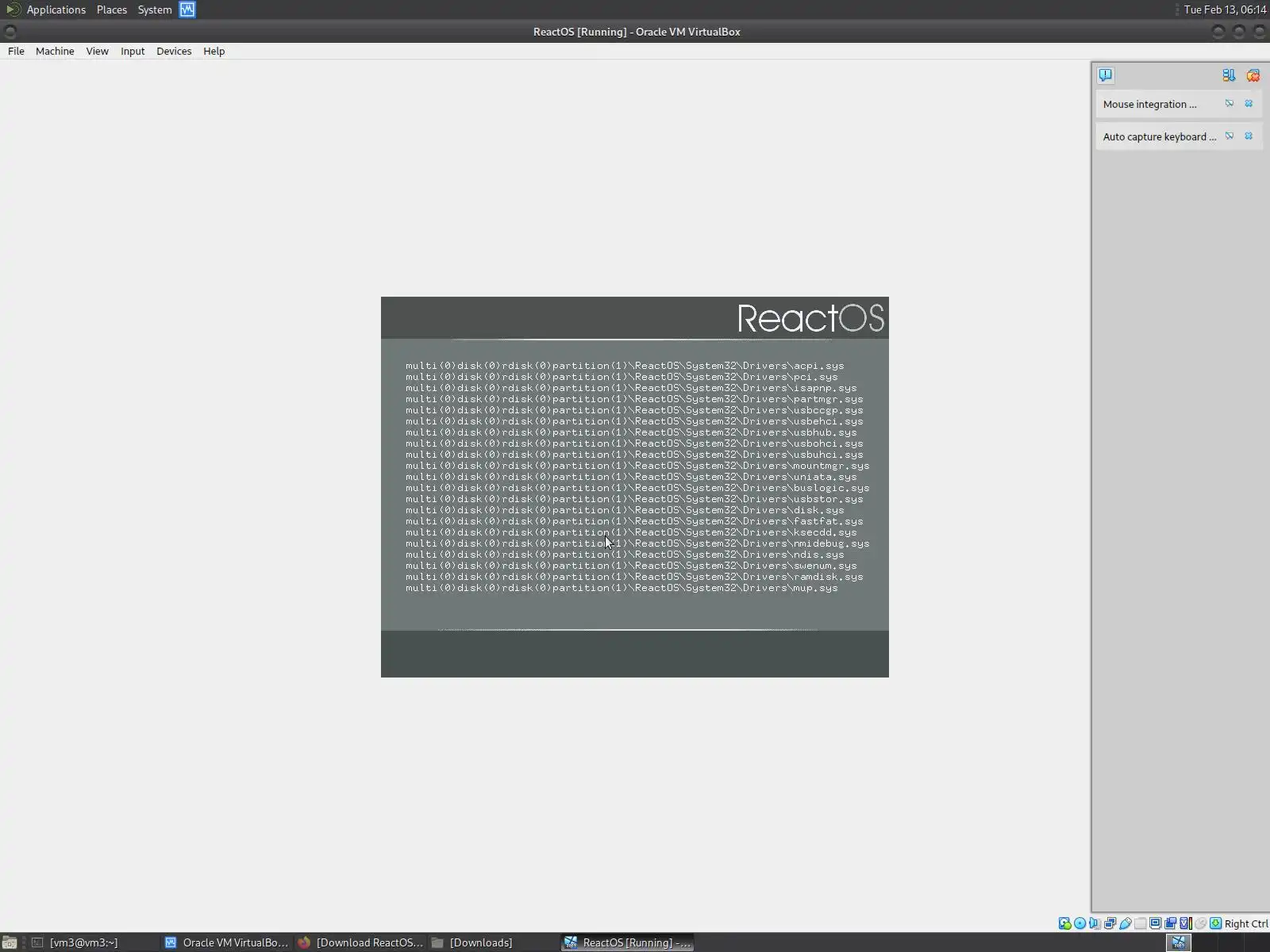This screenshot has height=952, width=1270.
Task: Click the window menu button in title bar
Action: click(10, 32)
